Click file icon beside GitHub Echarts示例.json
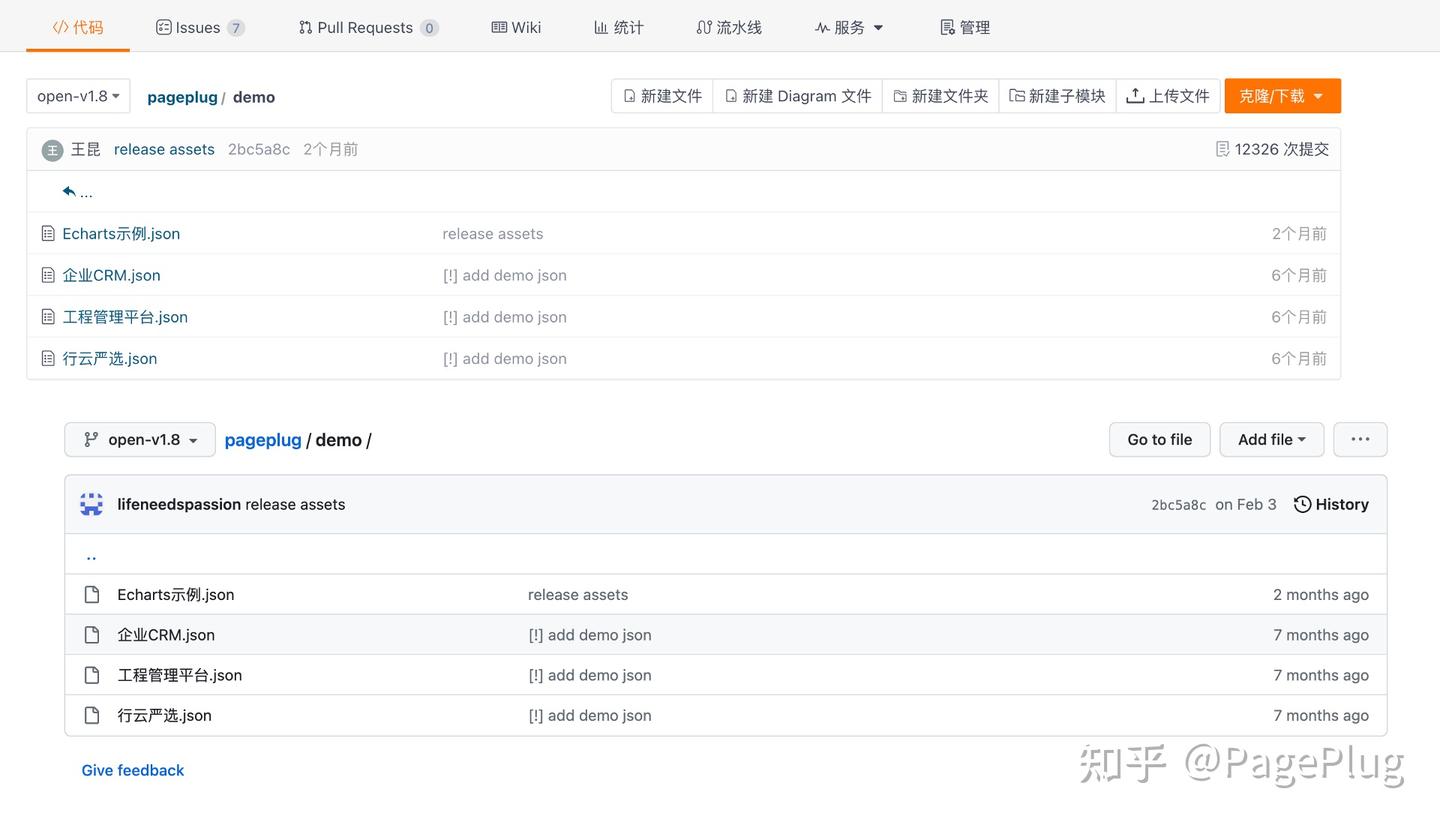This screenshot has width=1440, height=828. (x=92, y=594)
